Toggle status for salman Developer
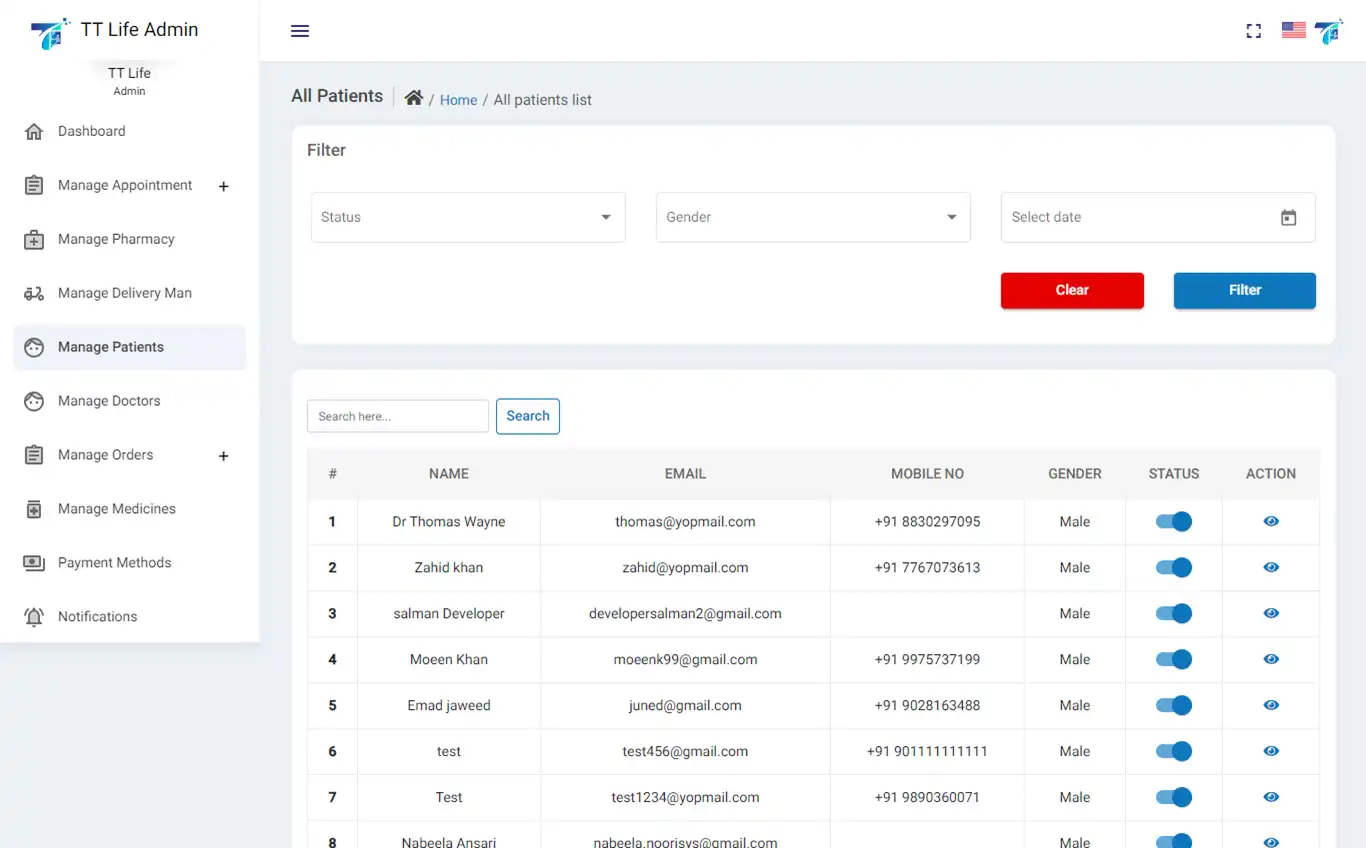 tap(1173, 614)
